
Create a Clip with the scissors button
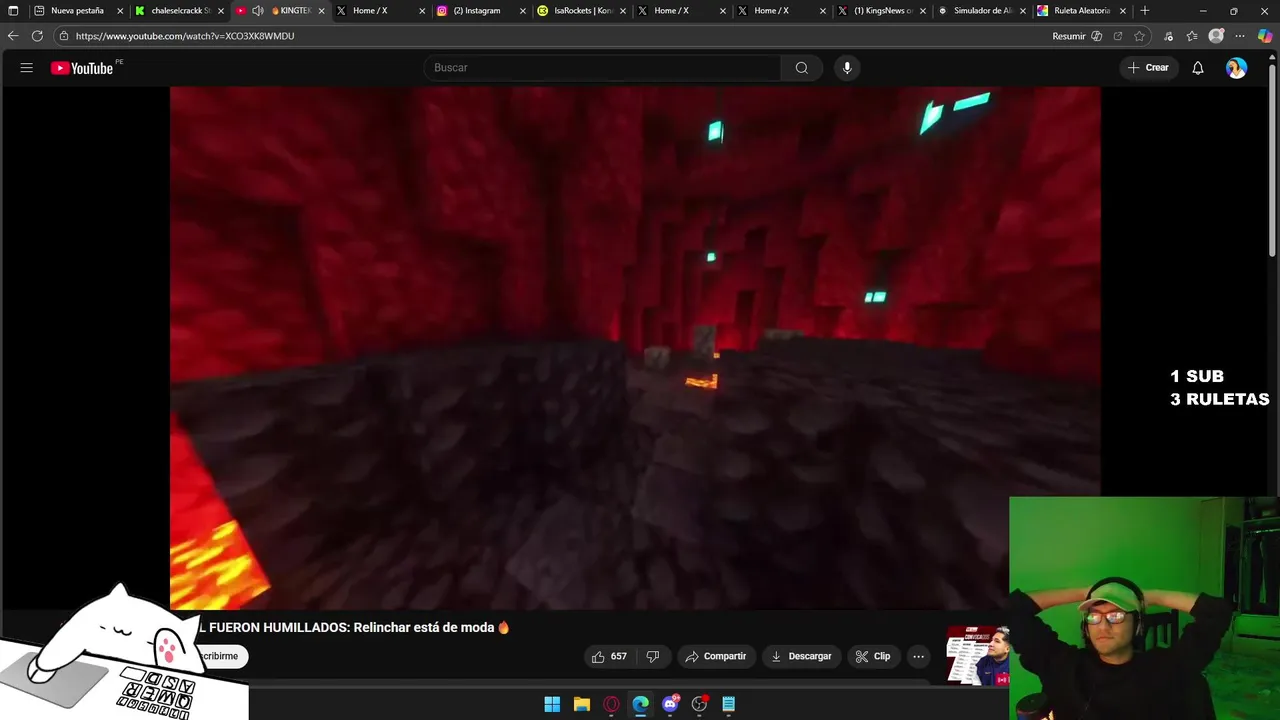pos(872,657)
